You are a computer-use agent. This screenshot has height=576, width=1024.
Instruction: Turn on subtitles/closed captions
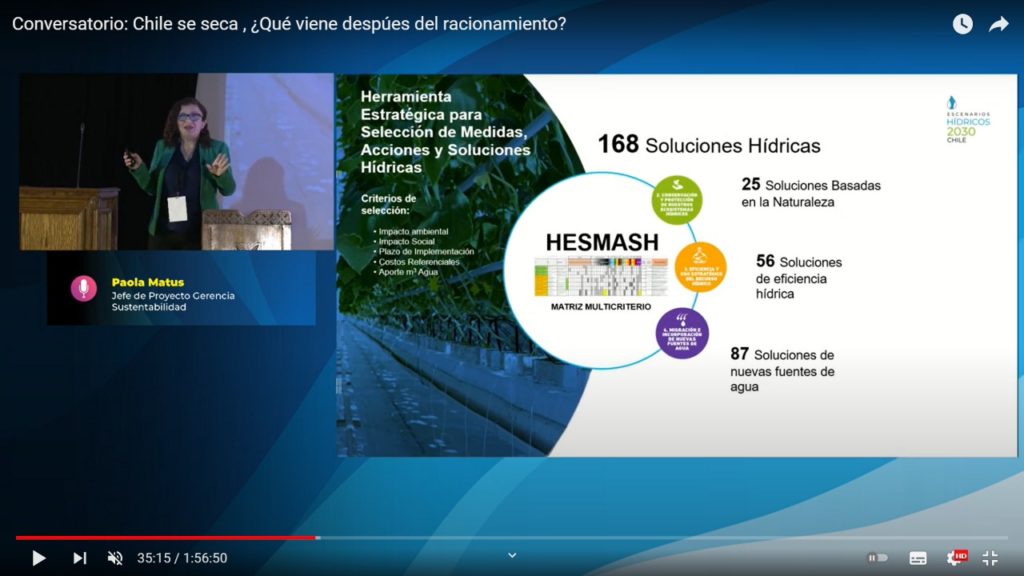(x=918, y=558)
